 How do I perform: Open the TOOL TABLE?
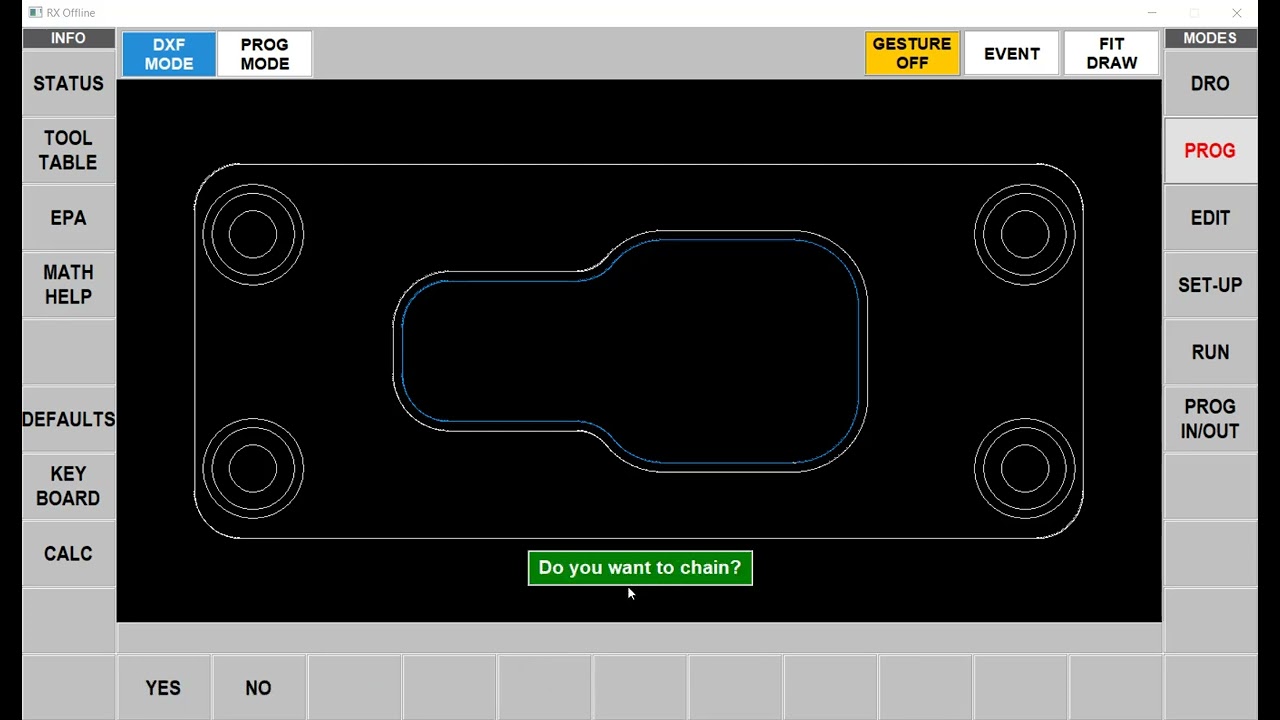tap(68, 150)
